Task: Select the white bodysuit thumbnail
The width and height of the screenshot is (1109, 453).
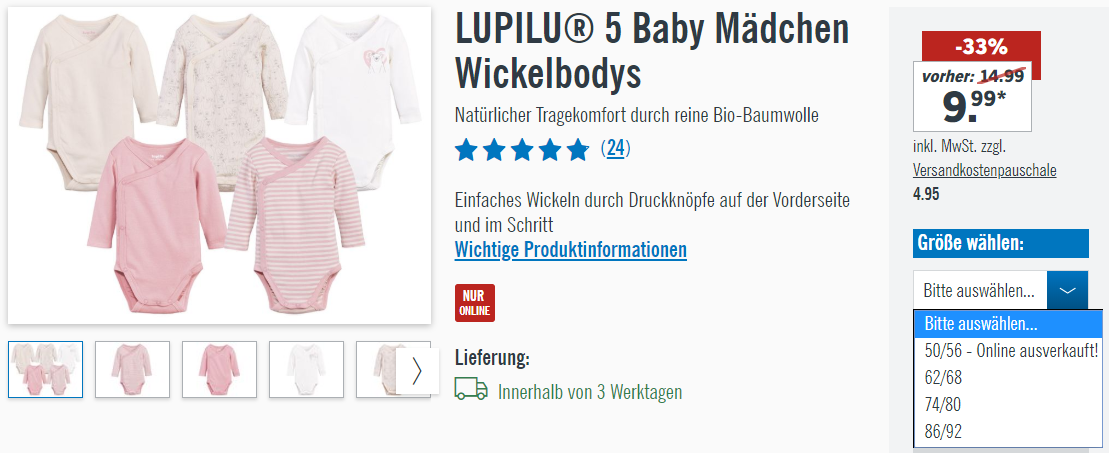Action: [x=306, y=369]
